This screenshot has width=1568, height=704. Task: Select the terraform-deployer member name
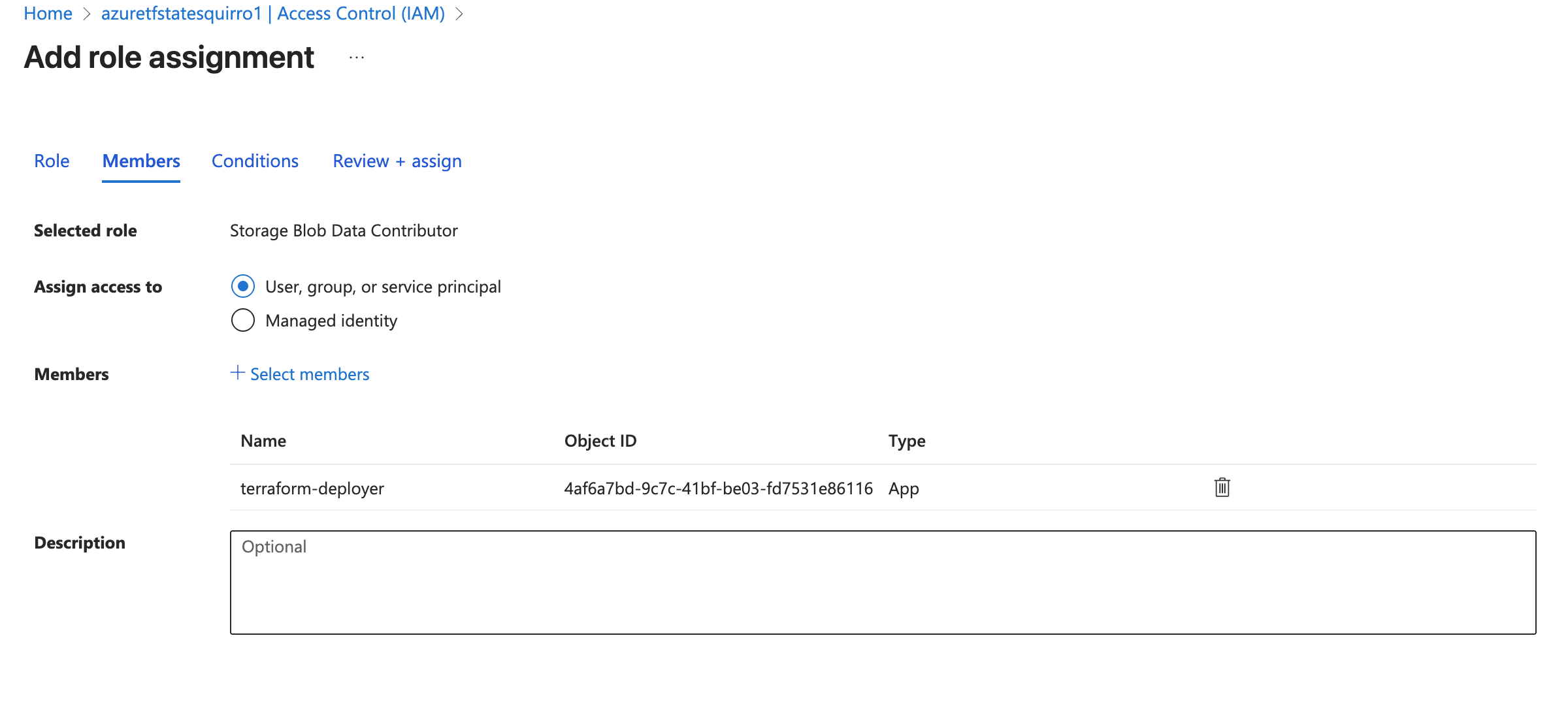tap(312, 488)
